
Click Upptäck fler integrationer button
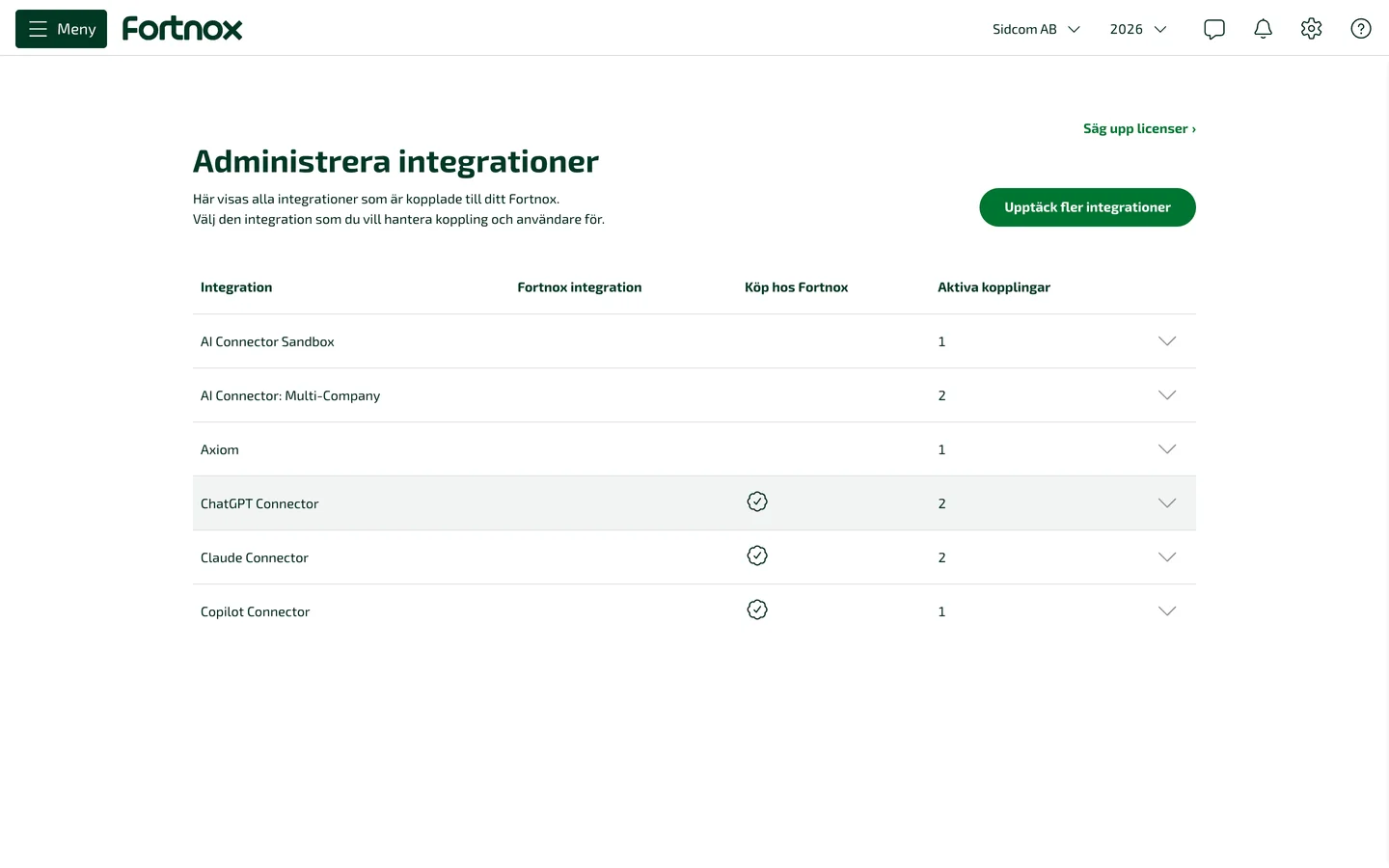(x=1087, y=207)
